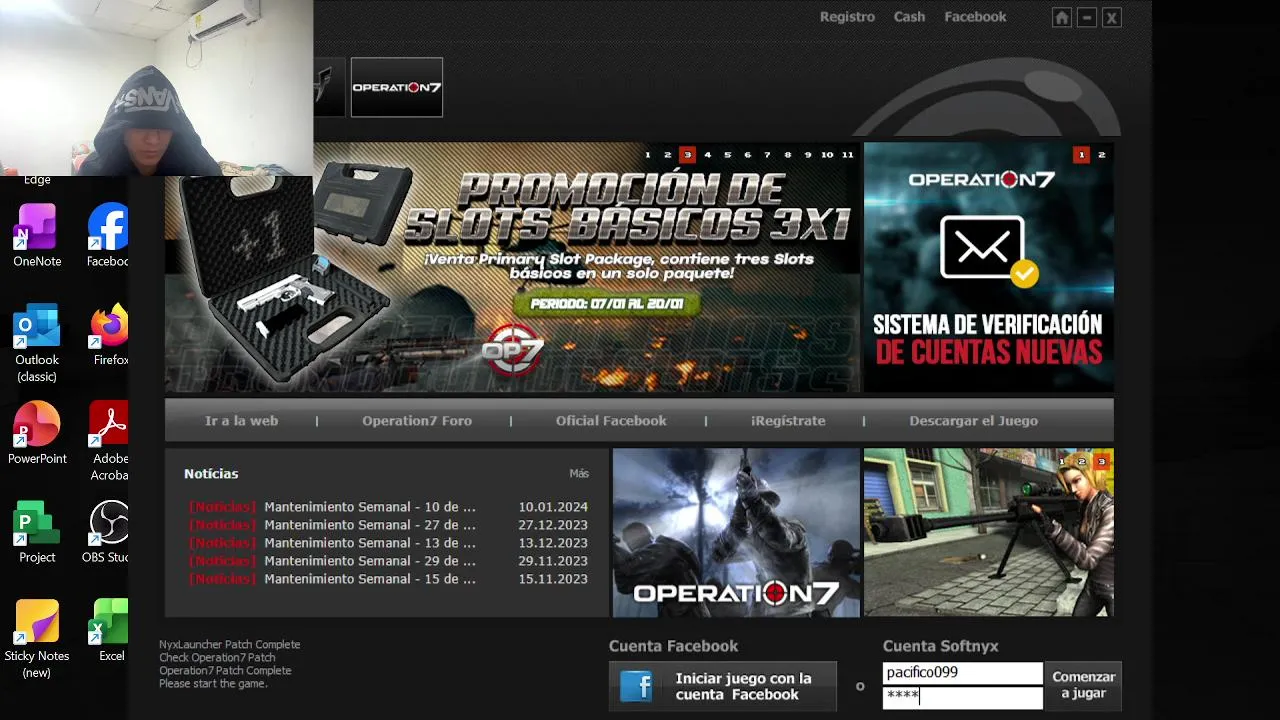Go to main banner slide 7
Image resolution: width=1280 pixels, height=720 pixels.
(x=768, y=155)
